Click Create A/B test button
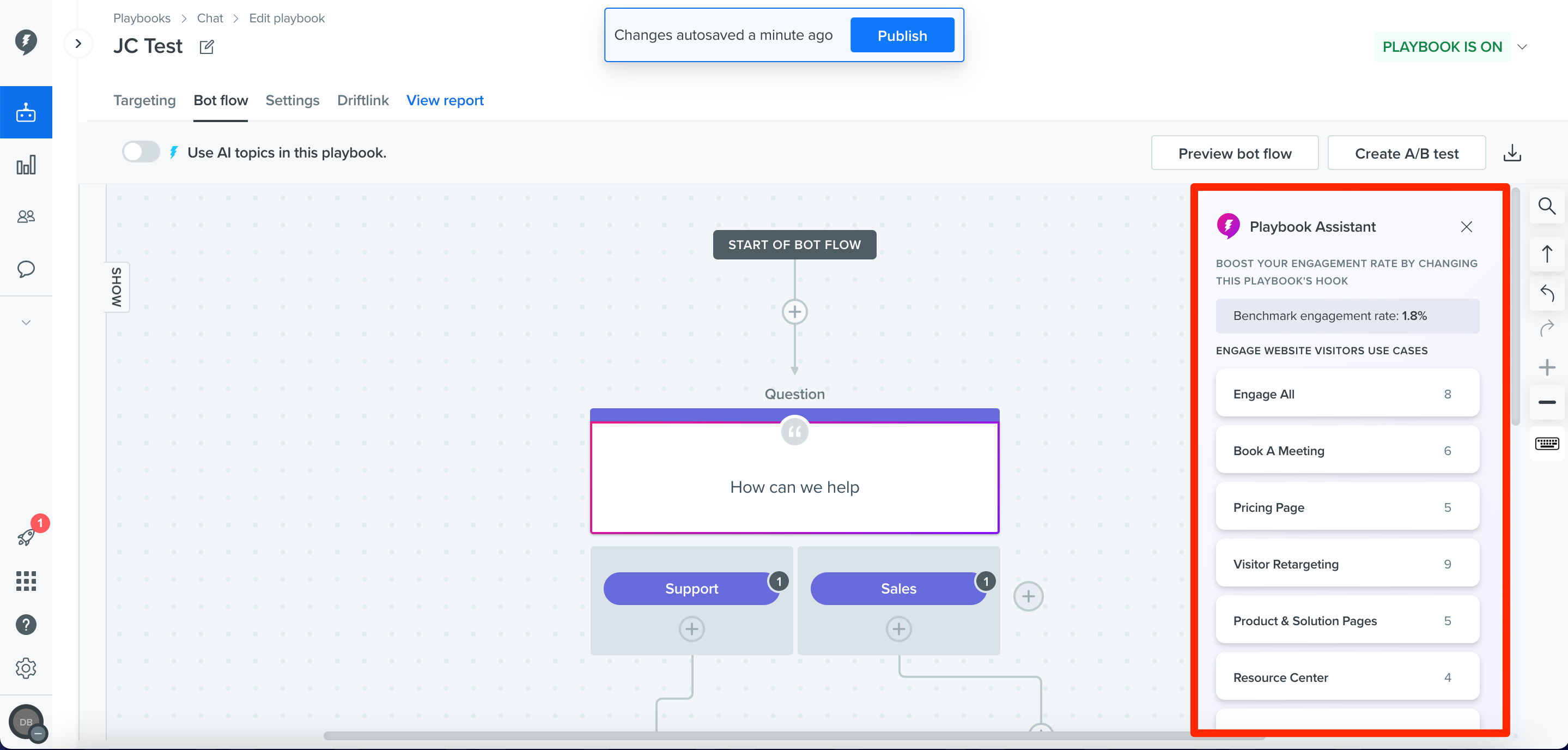 tap(1406, 153)
